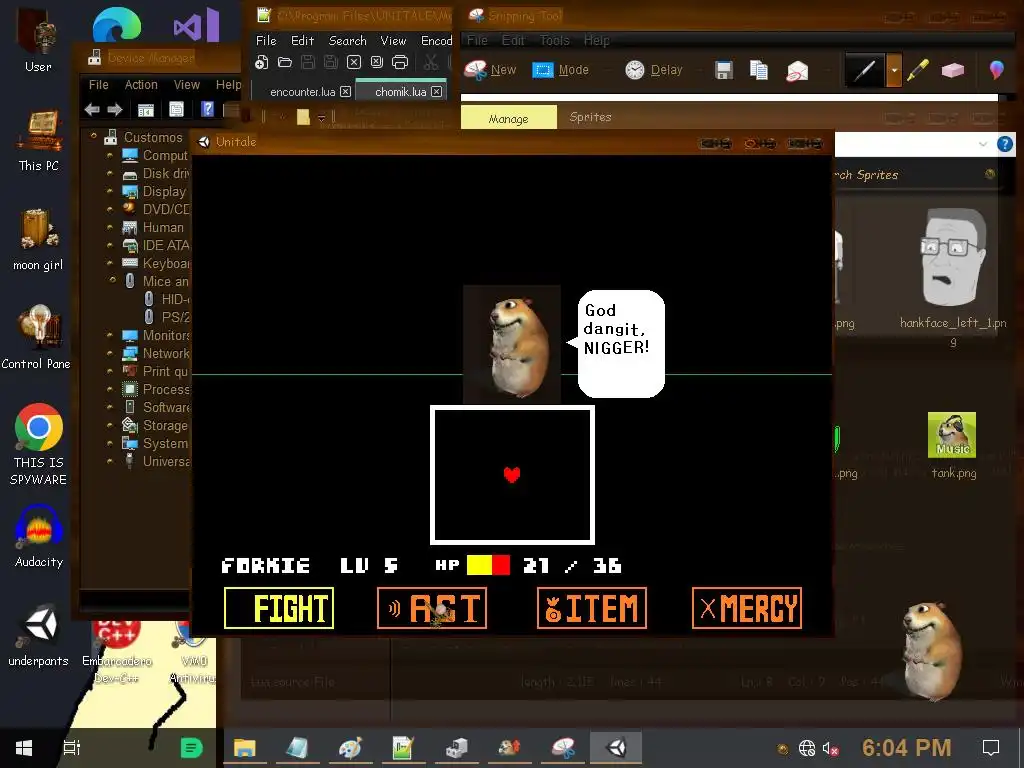Viewport: 1024px width, 768px height.
Task: Click the Snipping Tool send mail icon
Action: click(x=797, y=71)
